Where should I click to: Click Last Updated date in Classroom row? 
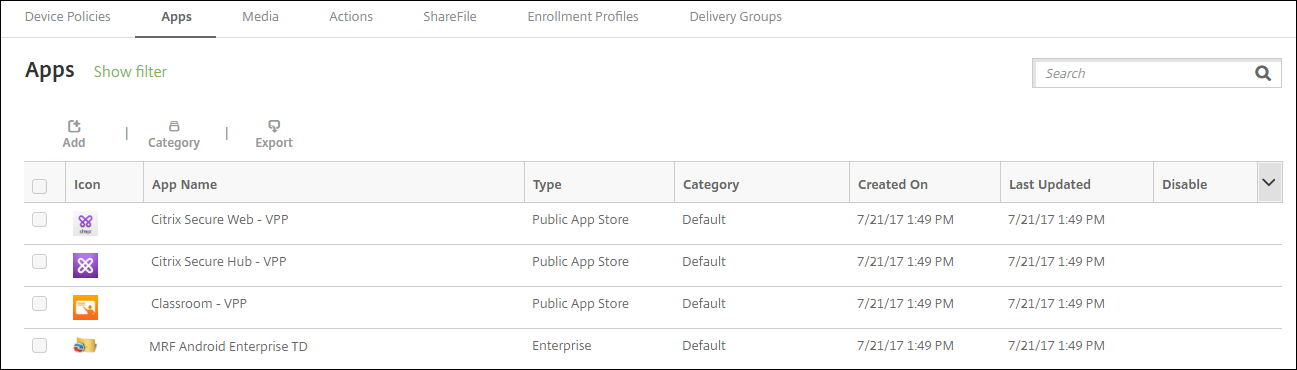[1056, 303]
